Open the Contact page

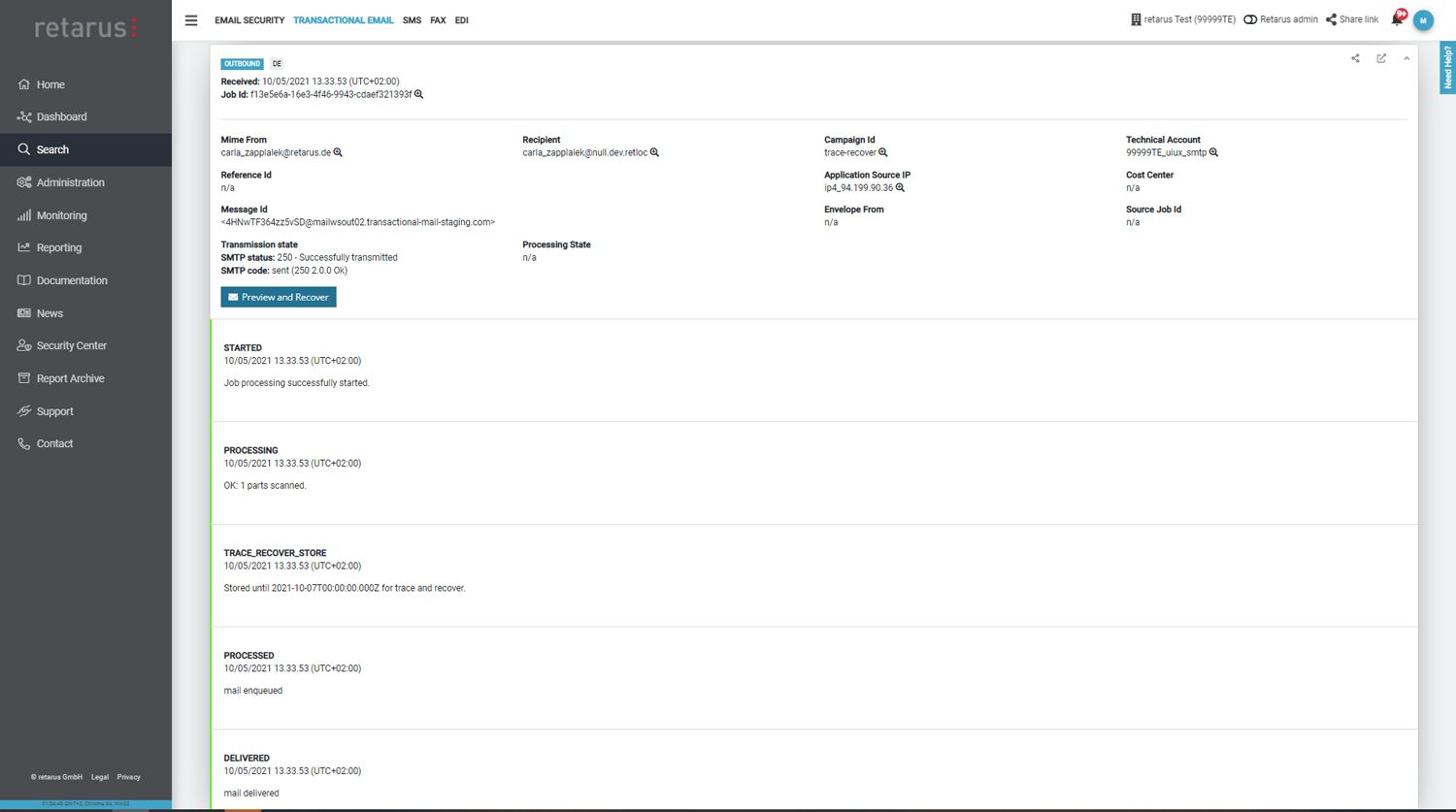pos(54,443)
